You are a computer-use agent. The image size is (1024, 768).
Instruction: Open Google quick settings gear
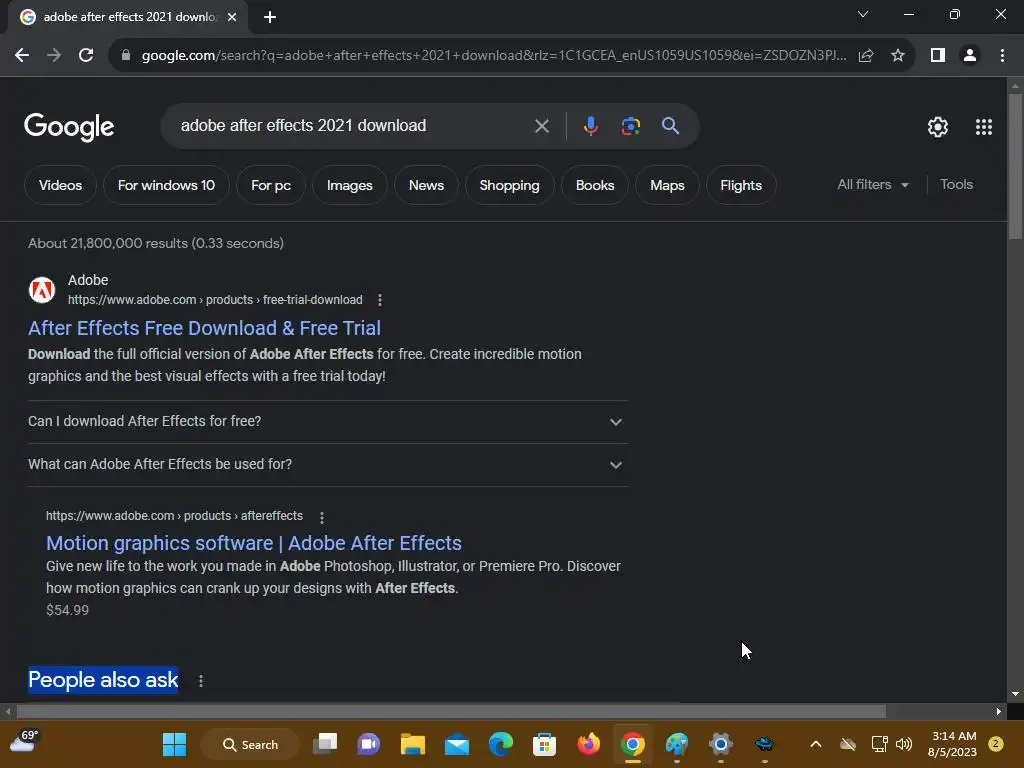point(938,127)
